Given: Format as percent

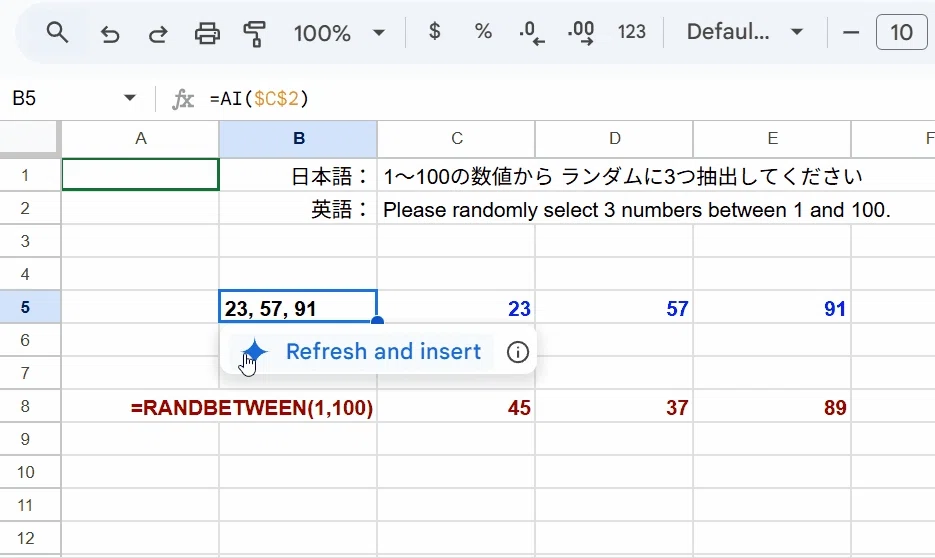Looking at the screenshot, I should click(x=483, y=31).
